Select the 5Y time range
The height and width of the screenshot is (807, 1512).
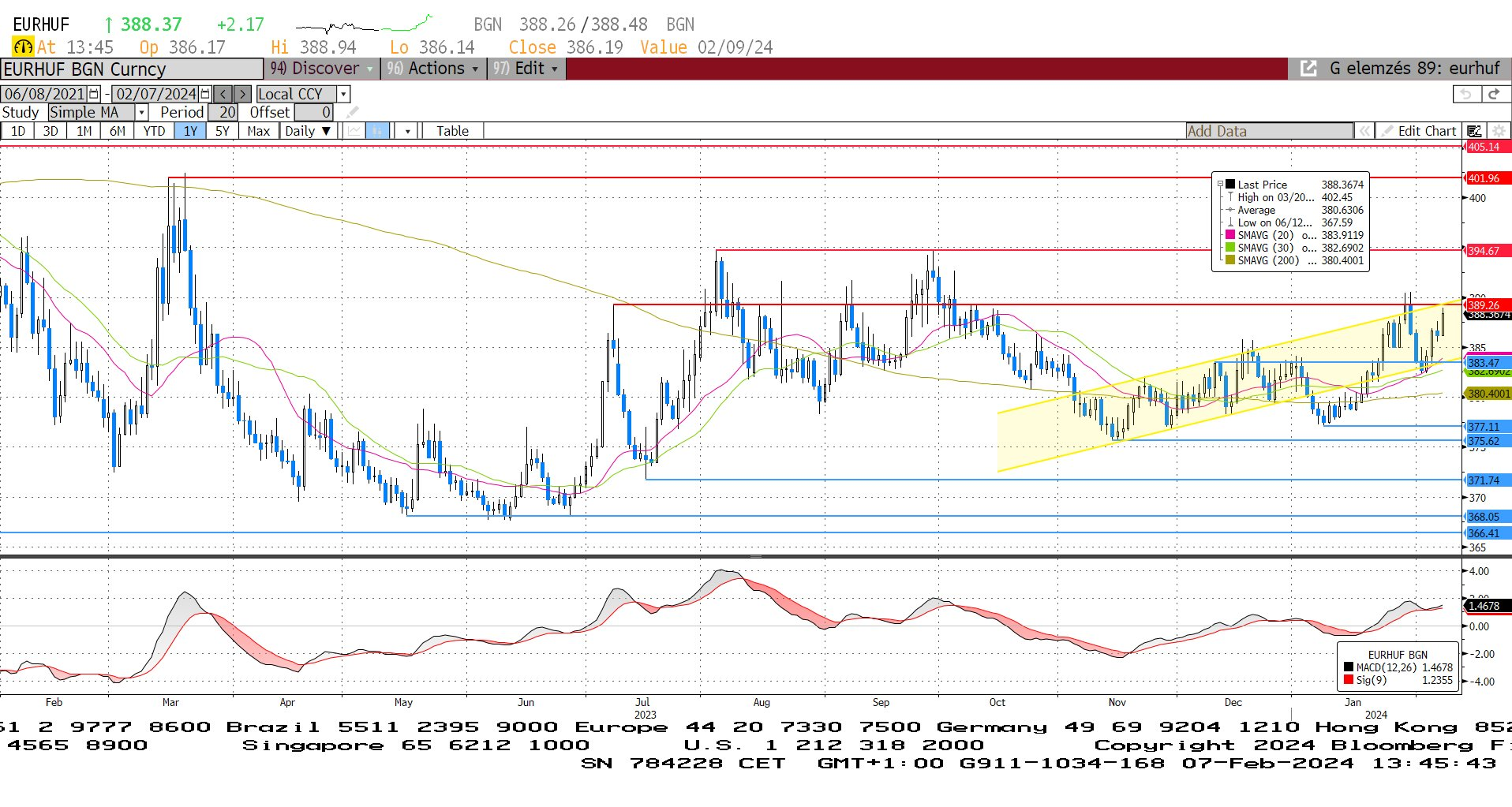(x=223, y=131)
